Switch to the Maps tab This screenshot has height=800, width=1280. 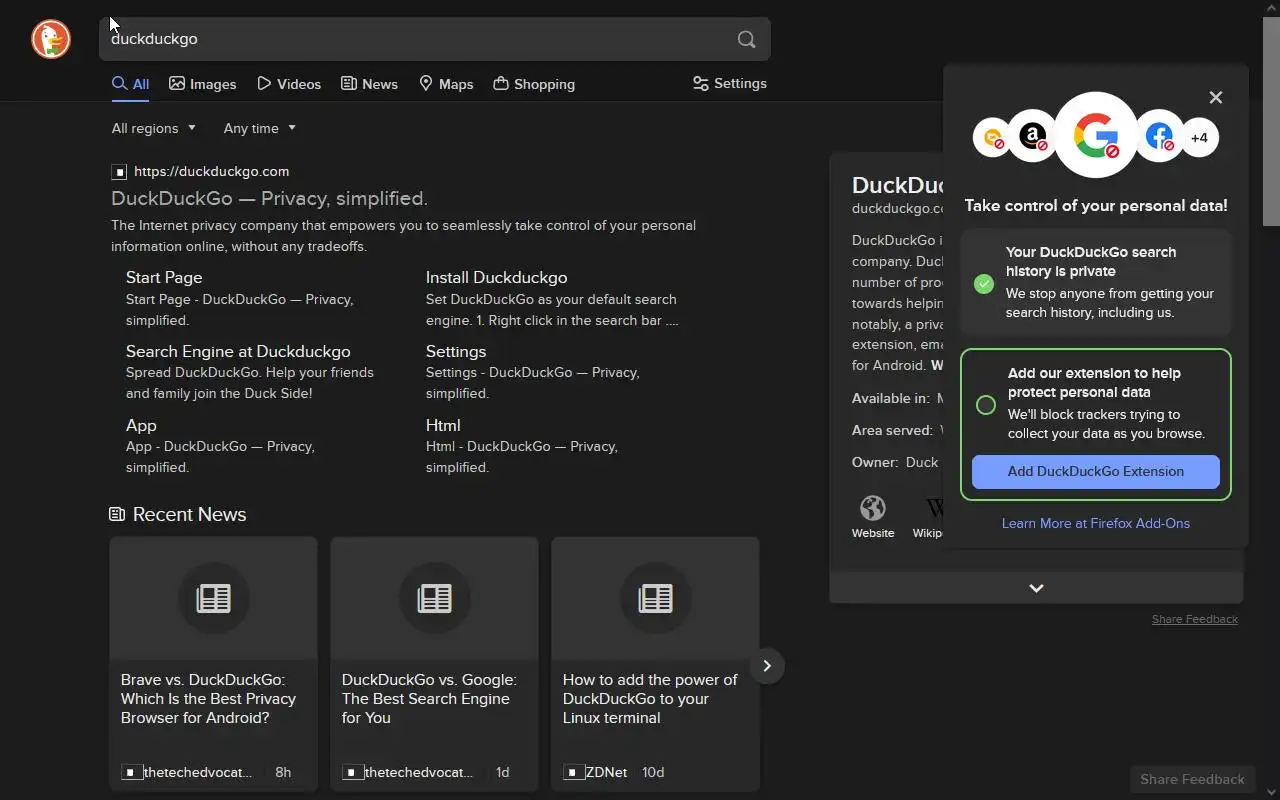point(446,84)
